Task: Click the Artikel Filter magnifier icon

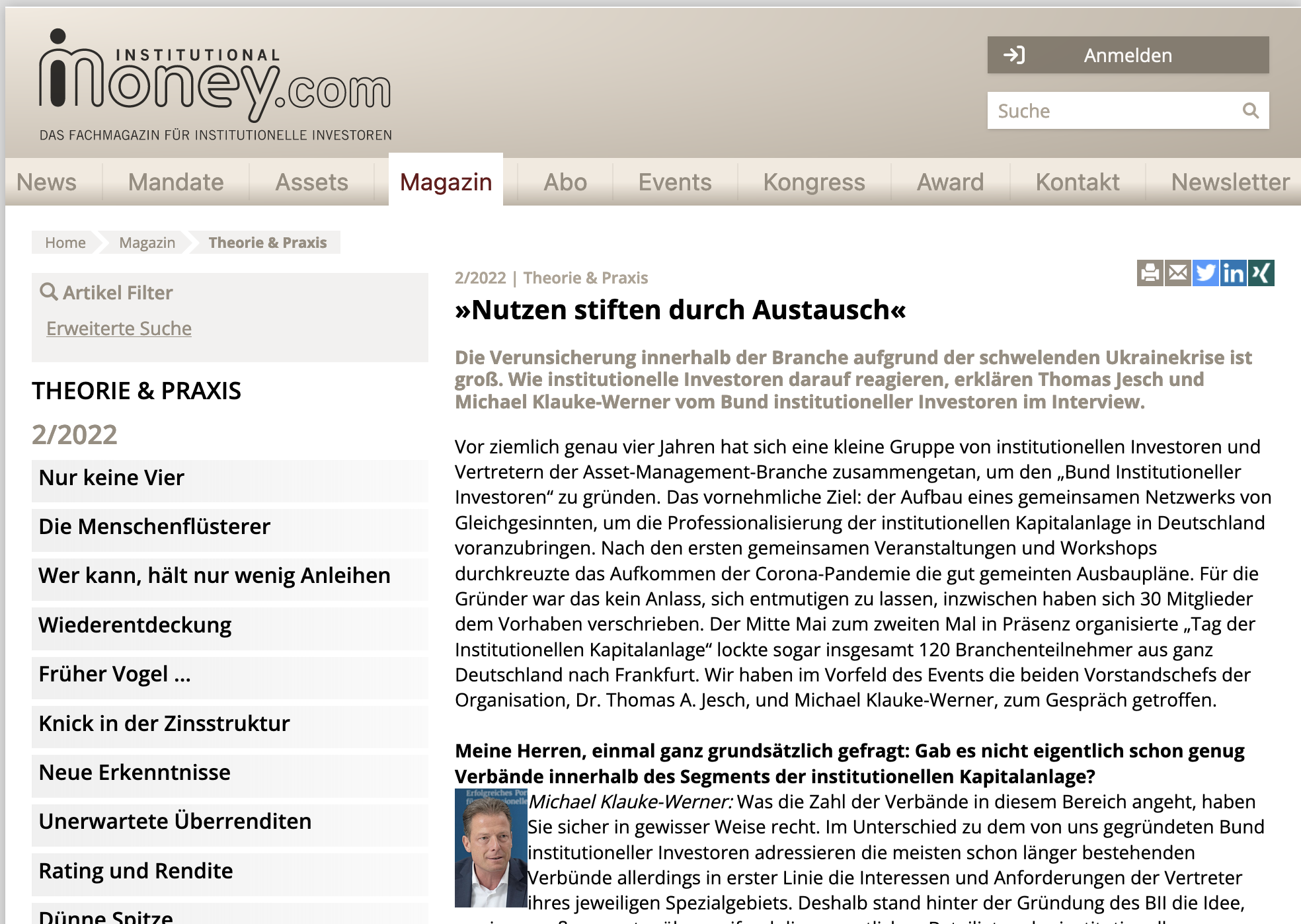Action: [49, 291]
